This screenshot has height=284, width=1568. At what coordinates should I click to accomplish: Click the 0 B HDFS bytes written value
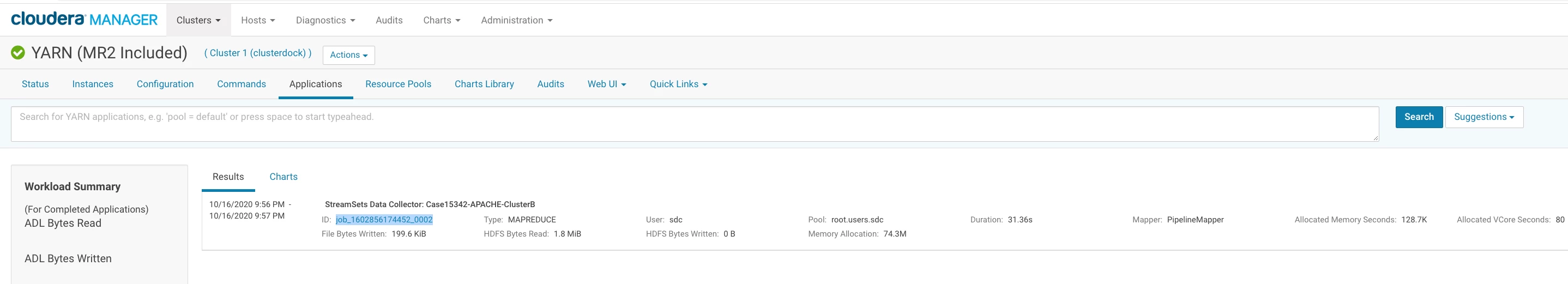click(x=729, y=233)
